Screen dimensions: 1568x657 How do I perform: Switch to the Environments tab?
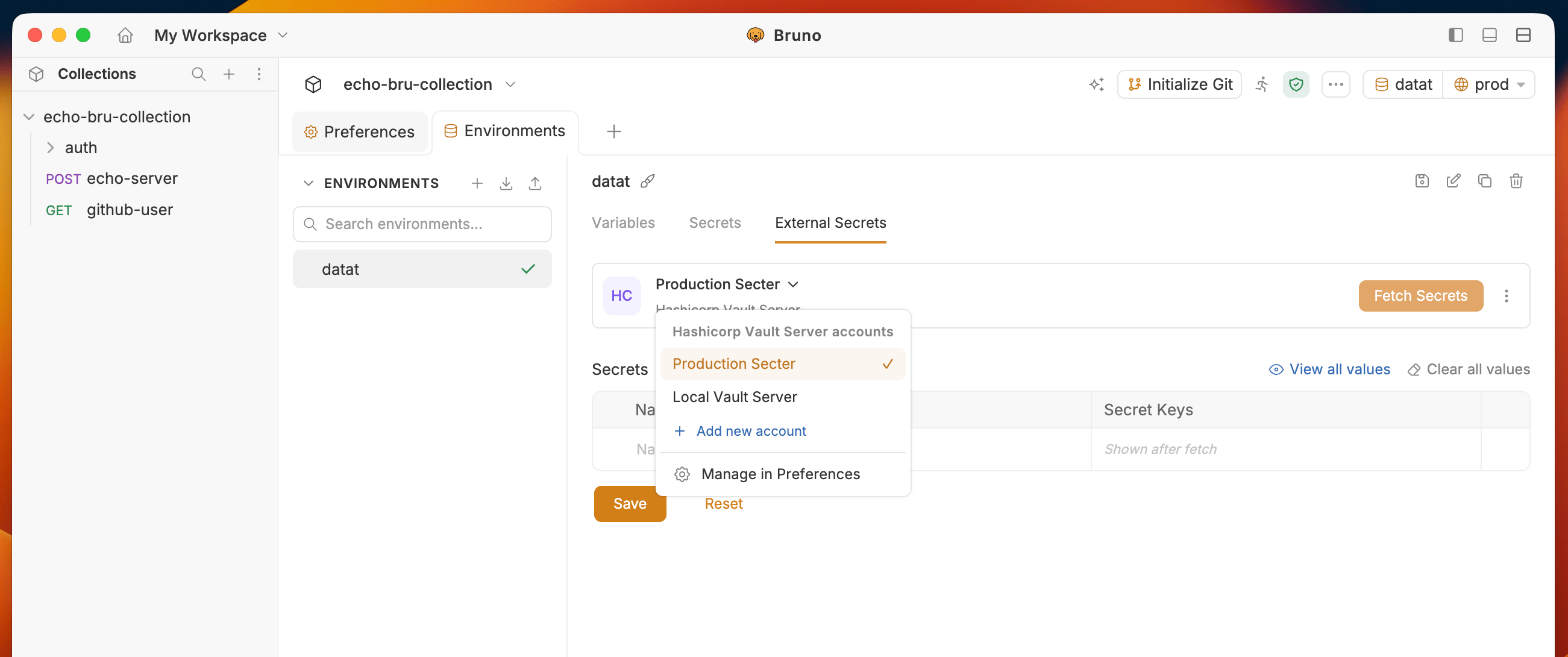click(504, 131)
